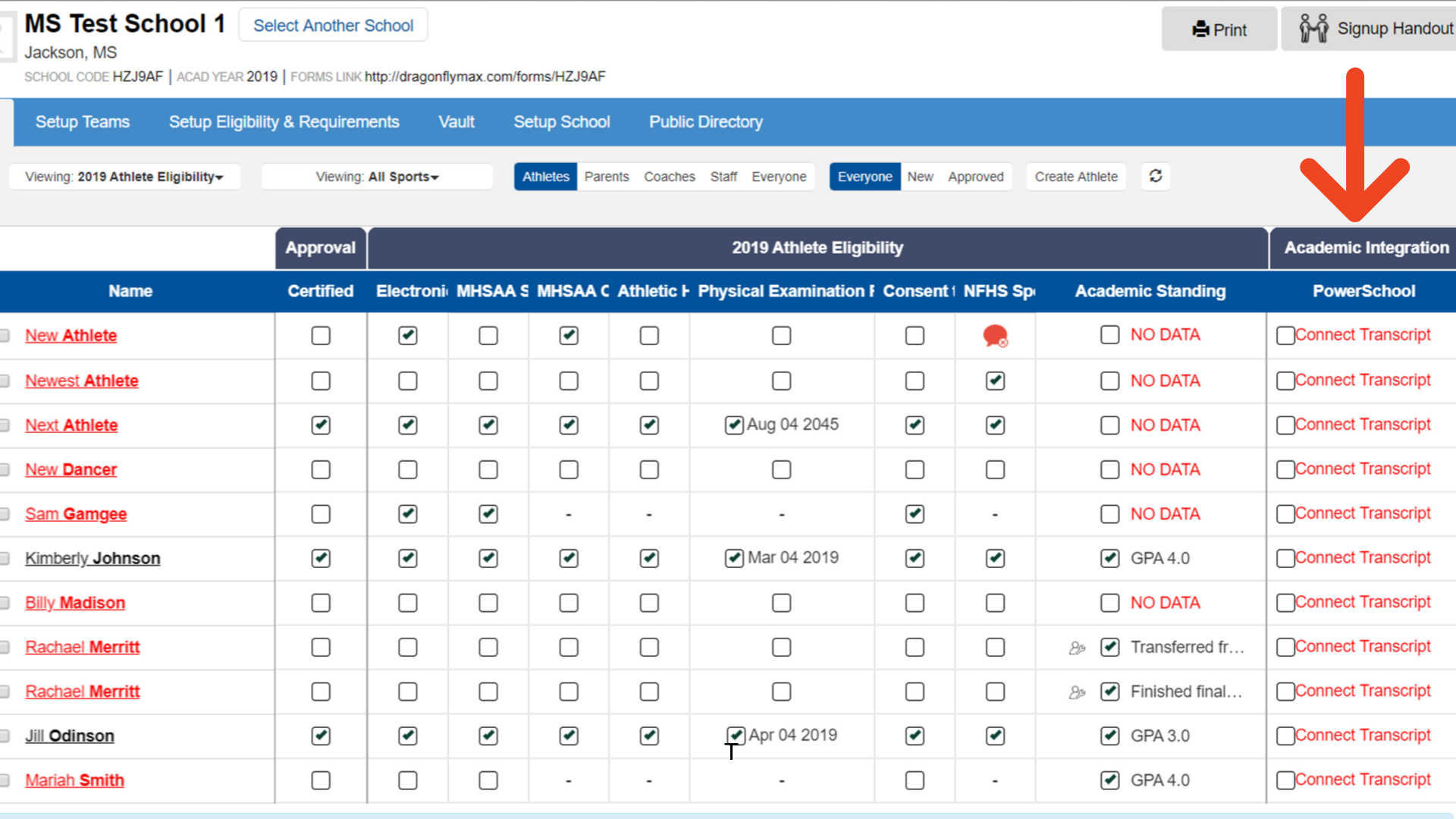Uncheck Certified checkbox for Kimberly Johnson
Viewport: 1456px width, 819px height.
(x=321, y=558)
